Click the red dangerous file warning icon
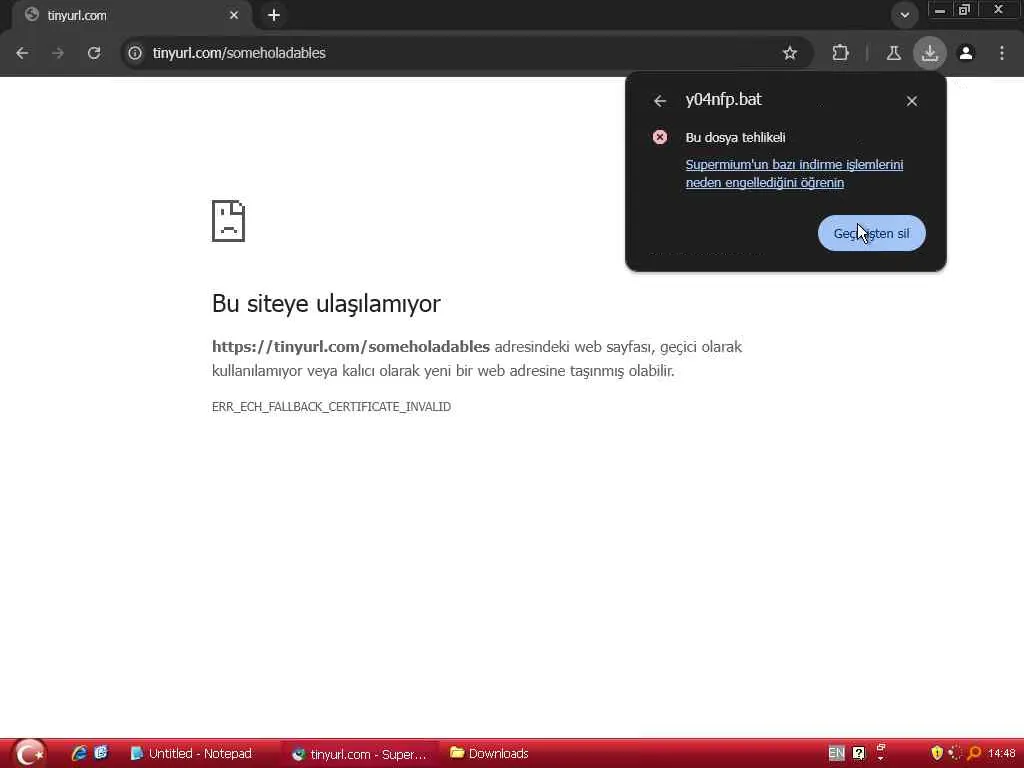1024x768 pixels. point(660,137)
